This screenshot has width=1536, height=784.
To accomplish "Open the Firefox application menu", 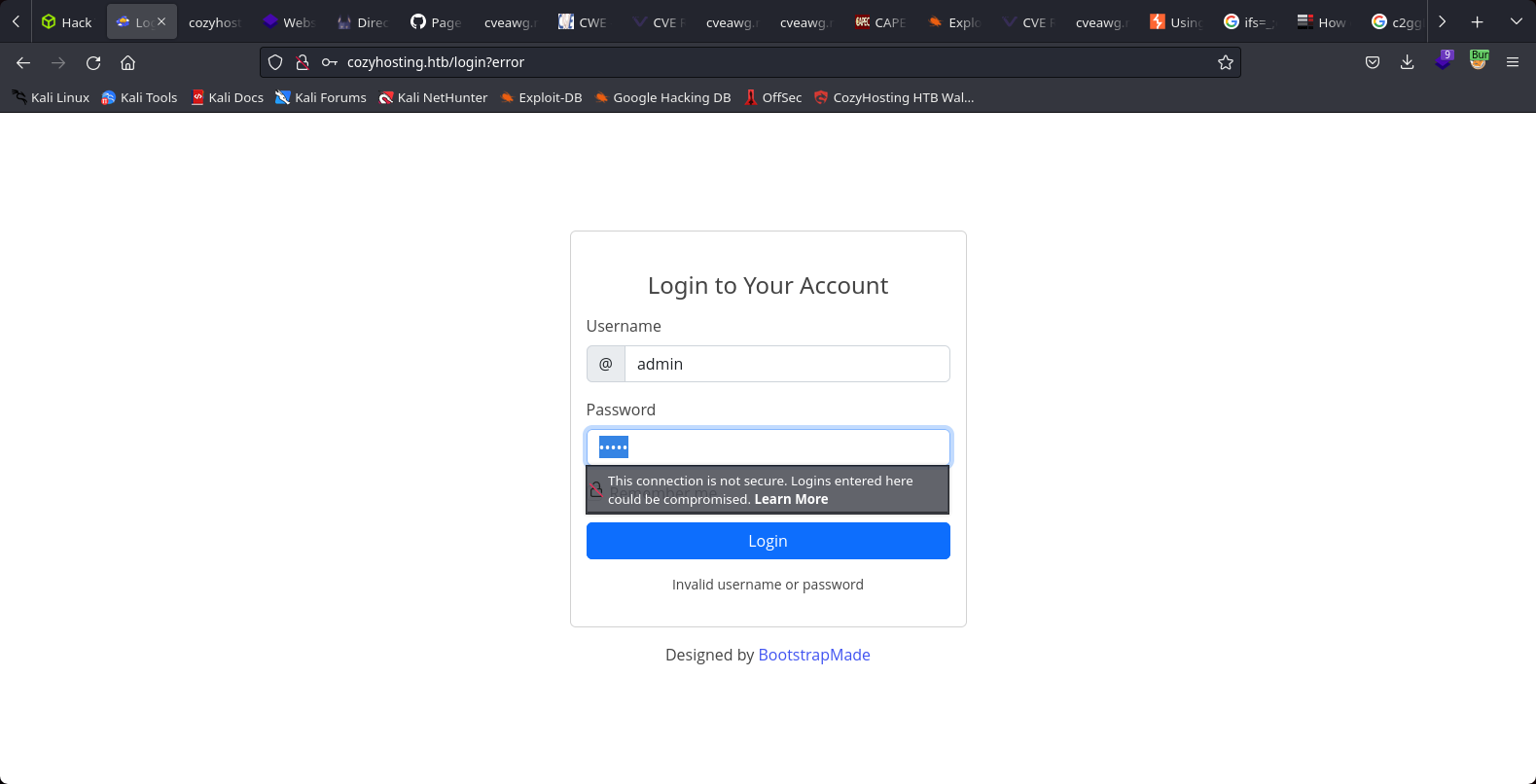I will [x=1513, y=62].
